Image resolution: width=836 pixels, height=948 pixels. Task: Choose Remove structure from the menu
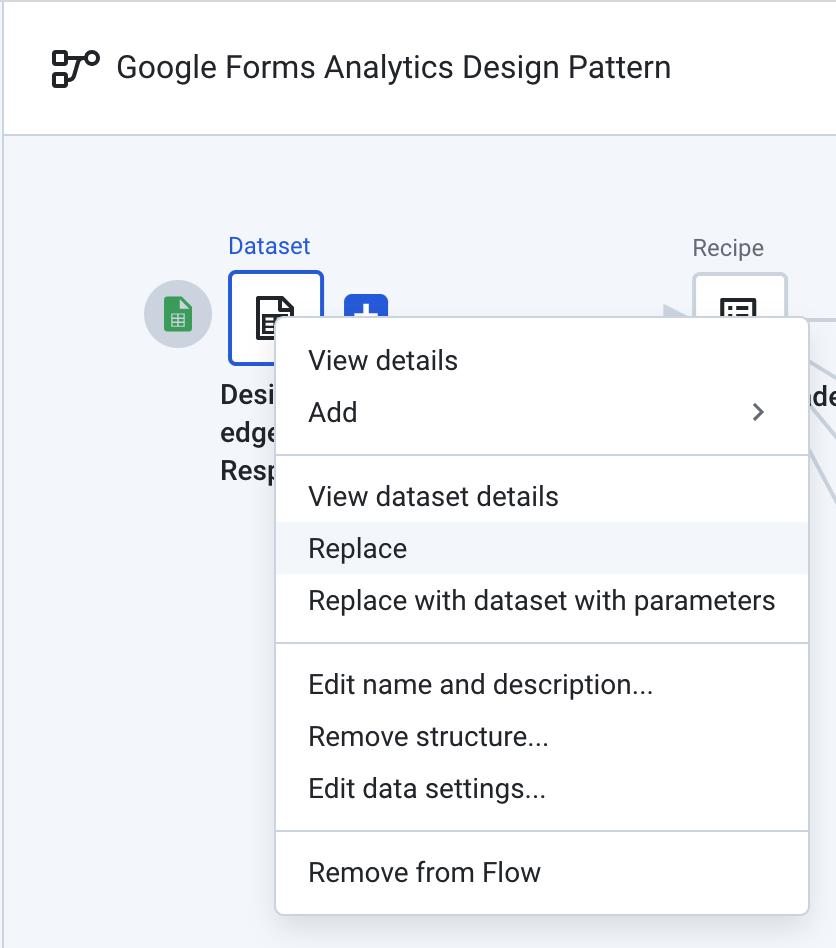(x=427, y=736)
